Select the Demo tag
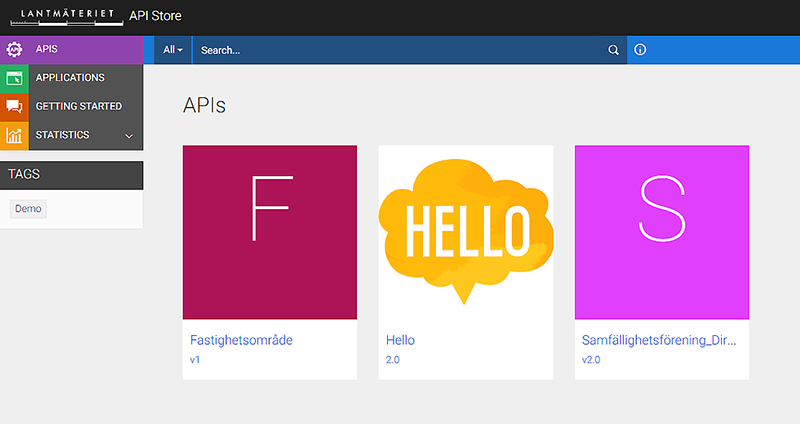The height and width of the screenshot is (424, 800). tap(28, 209)
